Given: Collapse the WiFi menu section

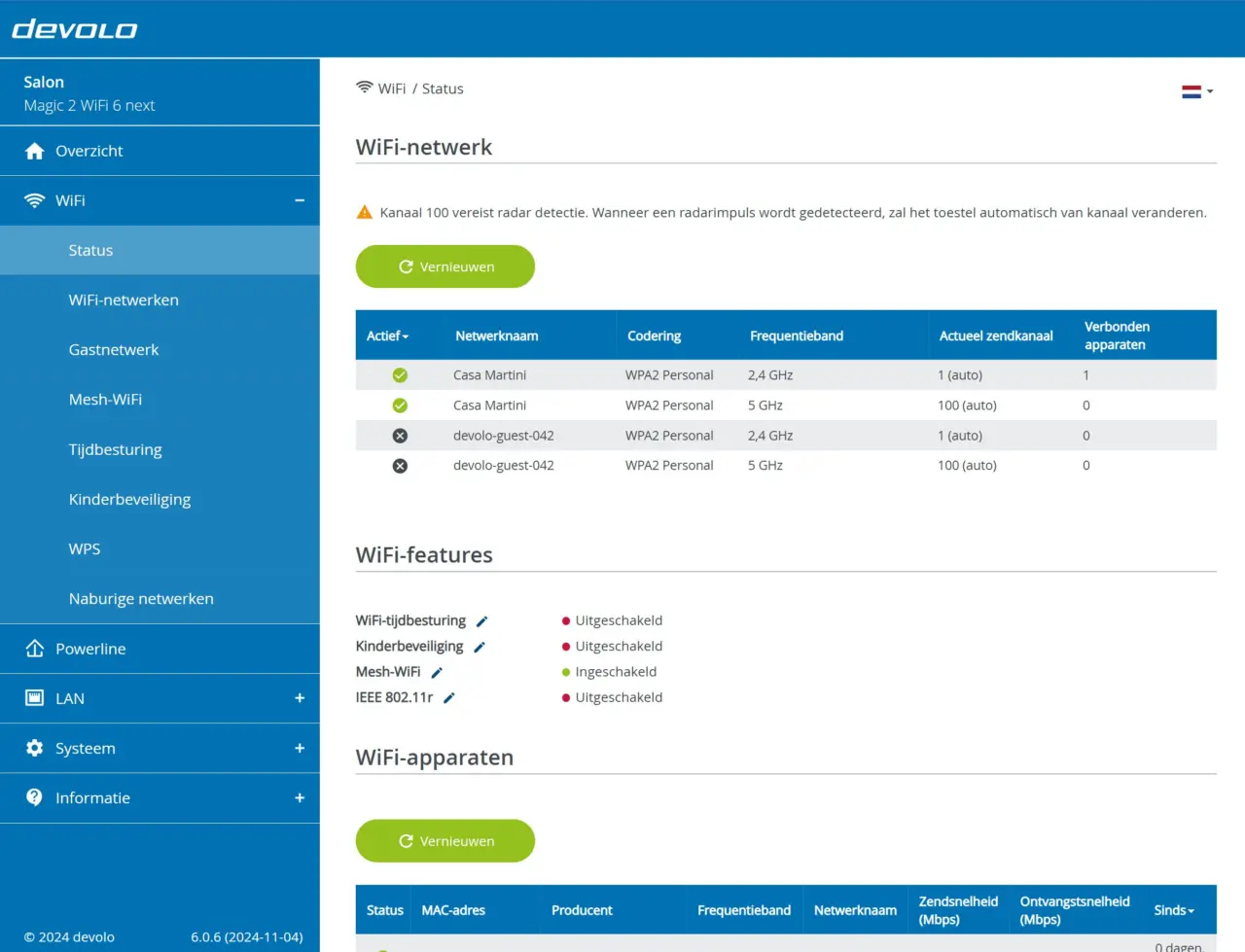Looking at the screenshot, I should [300, 200].
